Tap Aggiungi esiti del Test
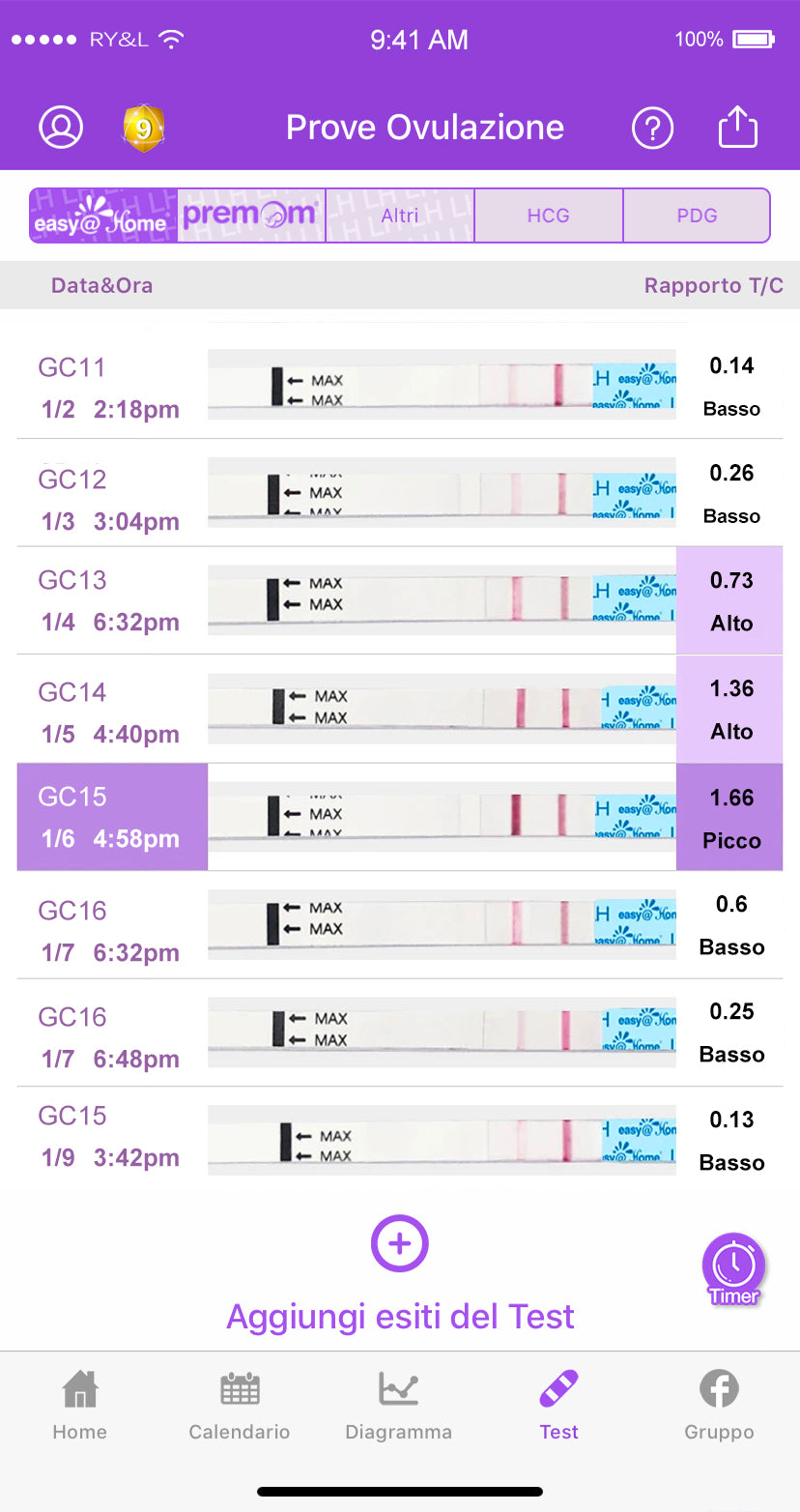This screenshot has height=1512, width=800. click(400, 1316)
